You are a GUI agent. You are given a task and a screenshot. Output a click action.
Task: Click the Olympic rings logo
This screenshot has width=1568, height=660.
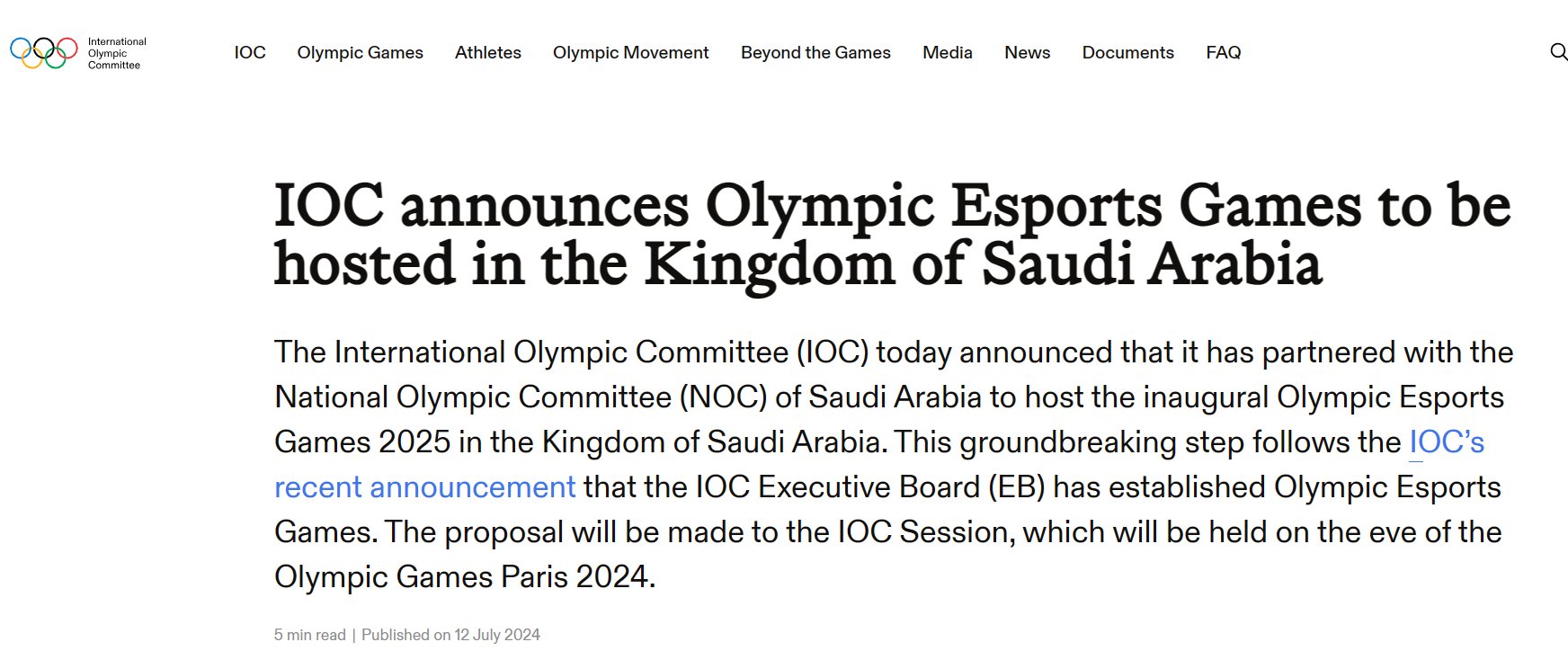pos(43,53)
